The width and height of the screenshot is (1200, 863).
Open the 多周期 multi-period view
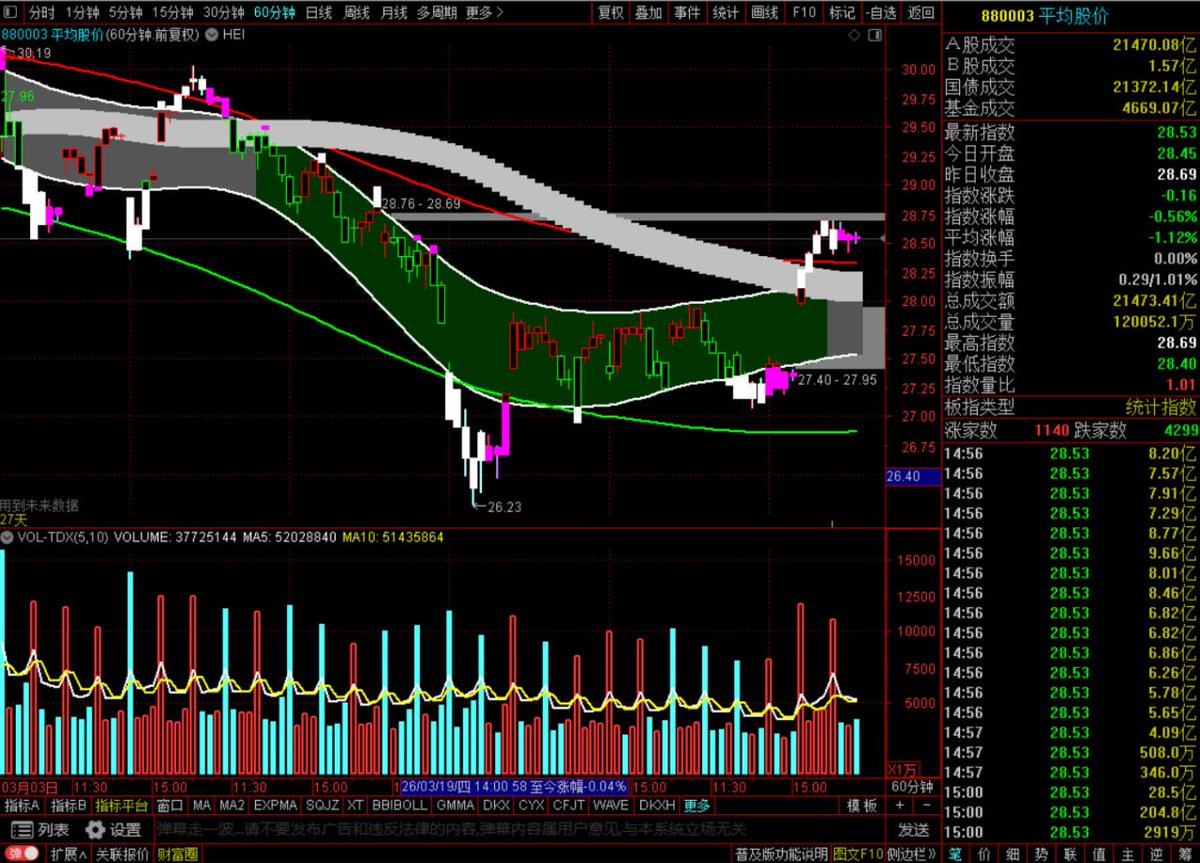pyautogui.click(x=438, y=13)
